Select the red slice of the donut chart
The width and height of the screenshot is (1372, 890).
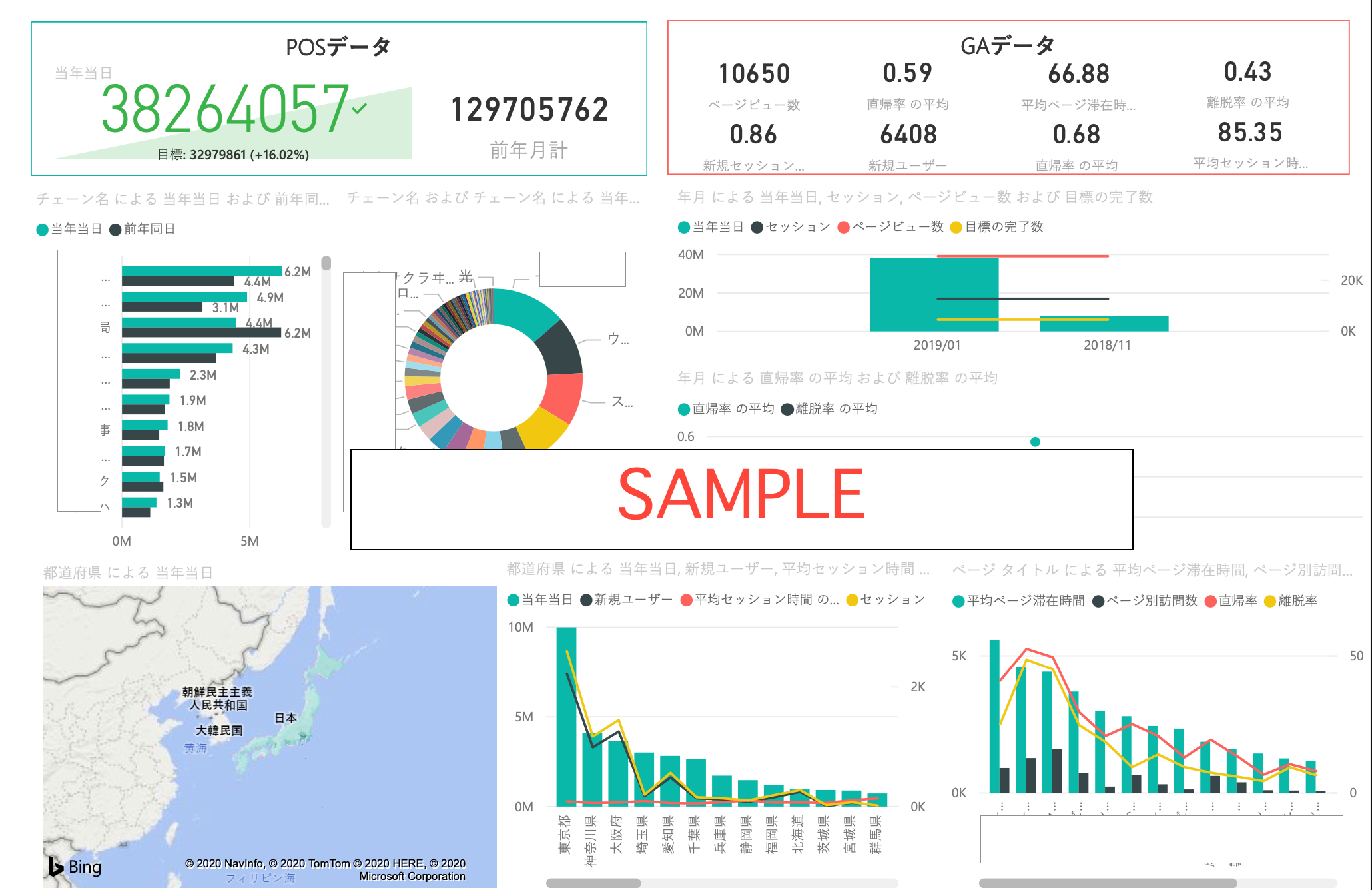[x=563, y=396]
